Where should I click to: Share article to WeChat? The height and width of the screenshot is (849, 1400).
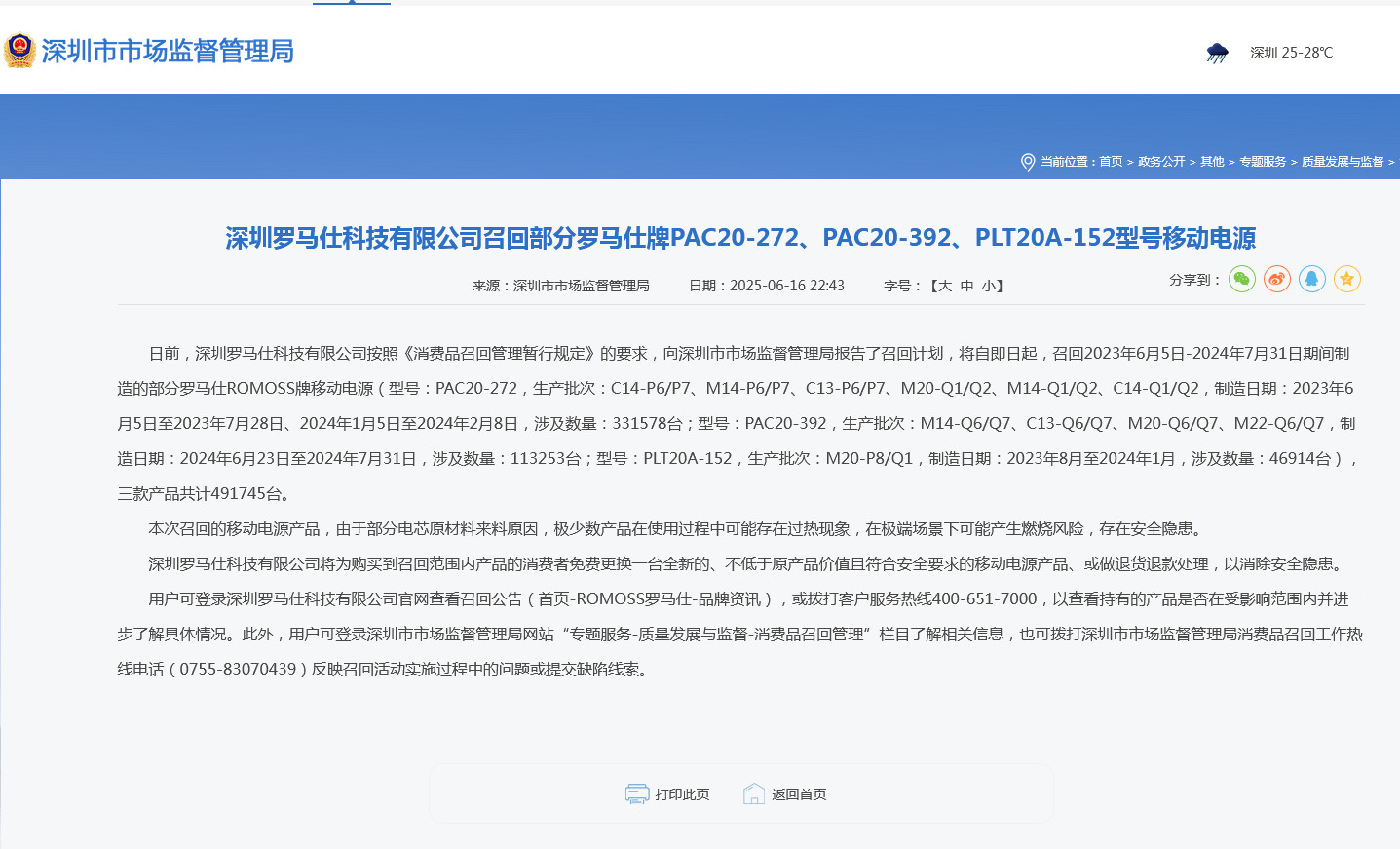[x=1241, y=280]
